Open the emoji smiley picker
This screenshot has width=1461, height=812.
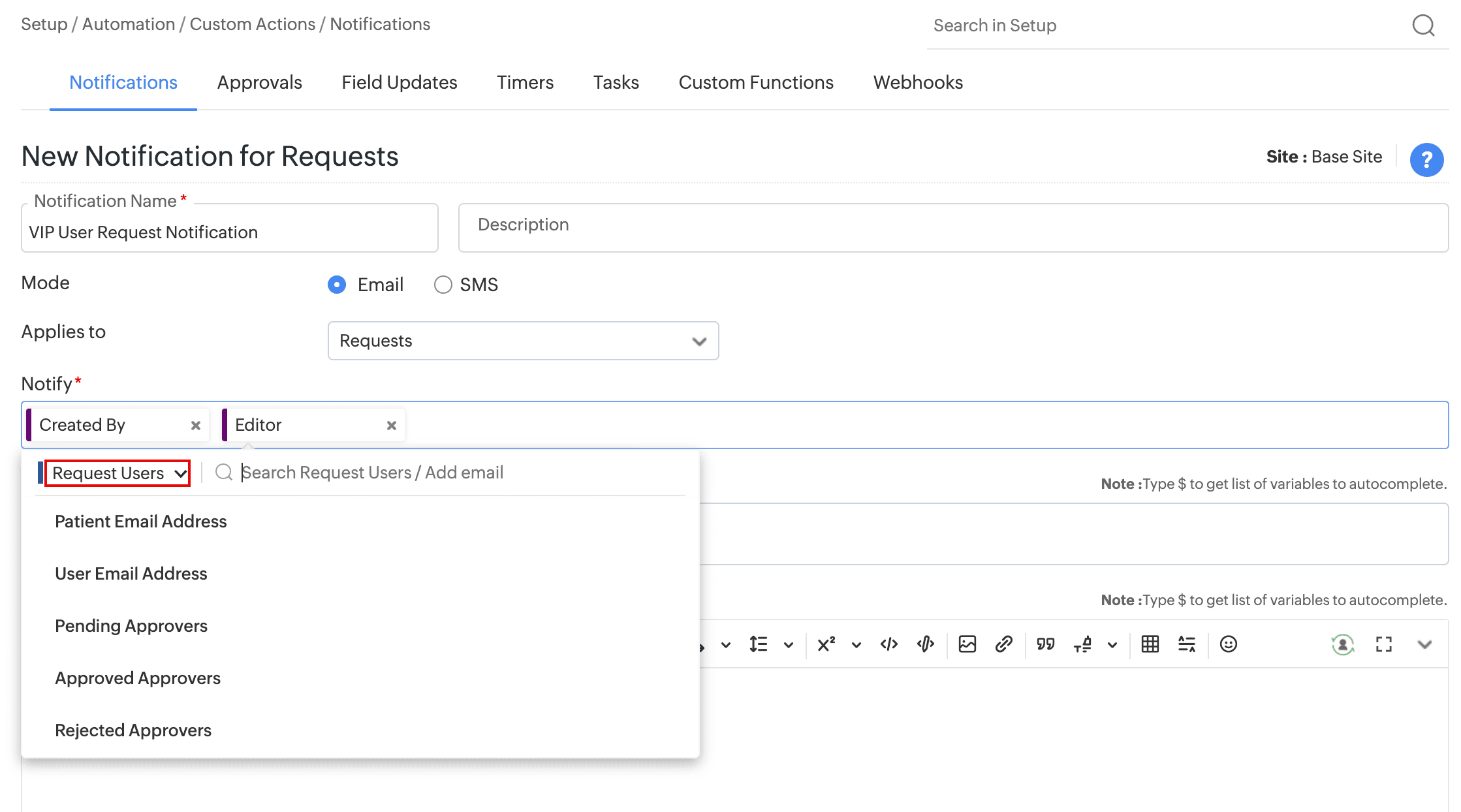[x=1228, y=644]
